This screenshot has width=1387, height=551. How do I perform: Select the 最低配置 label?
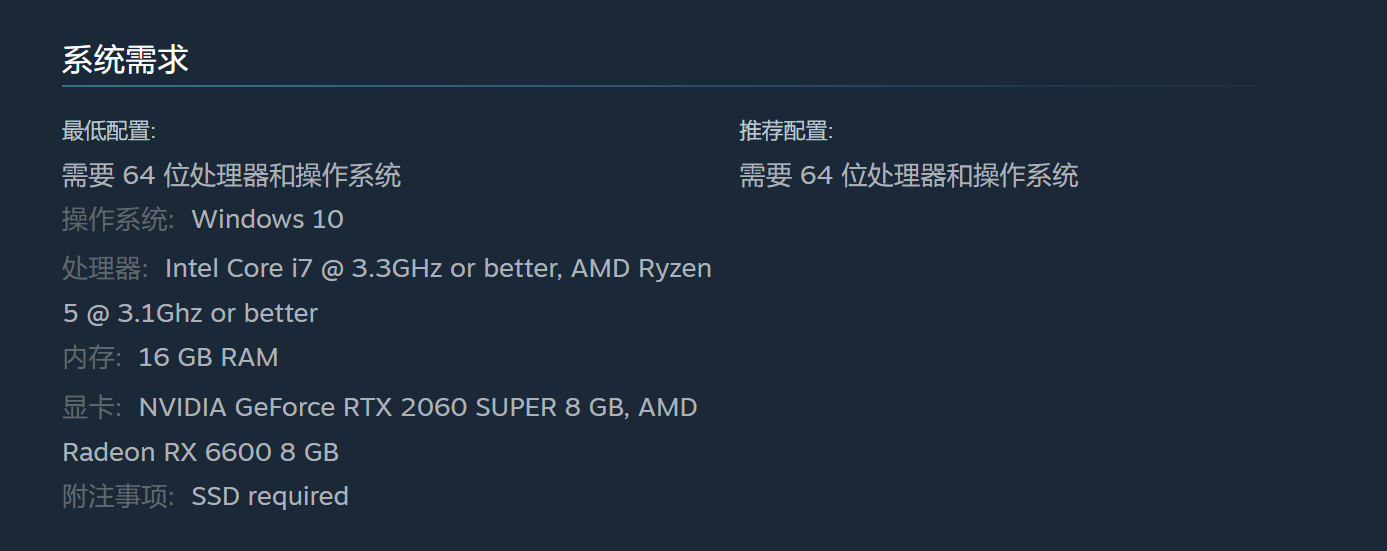pyautogui.click(x=108, y=131)
